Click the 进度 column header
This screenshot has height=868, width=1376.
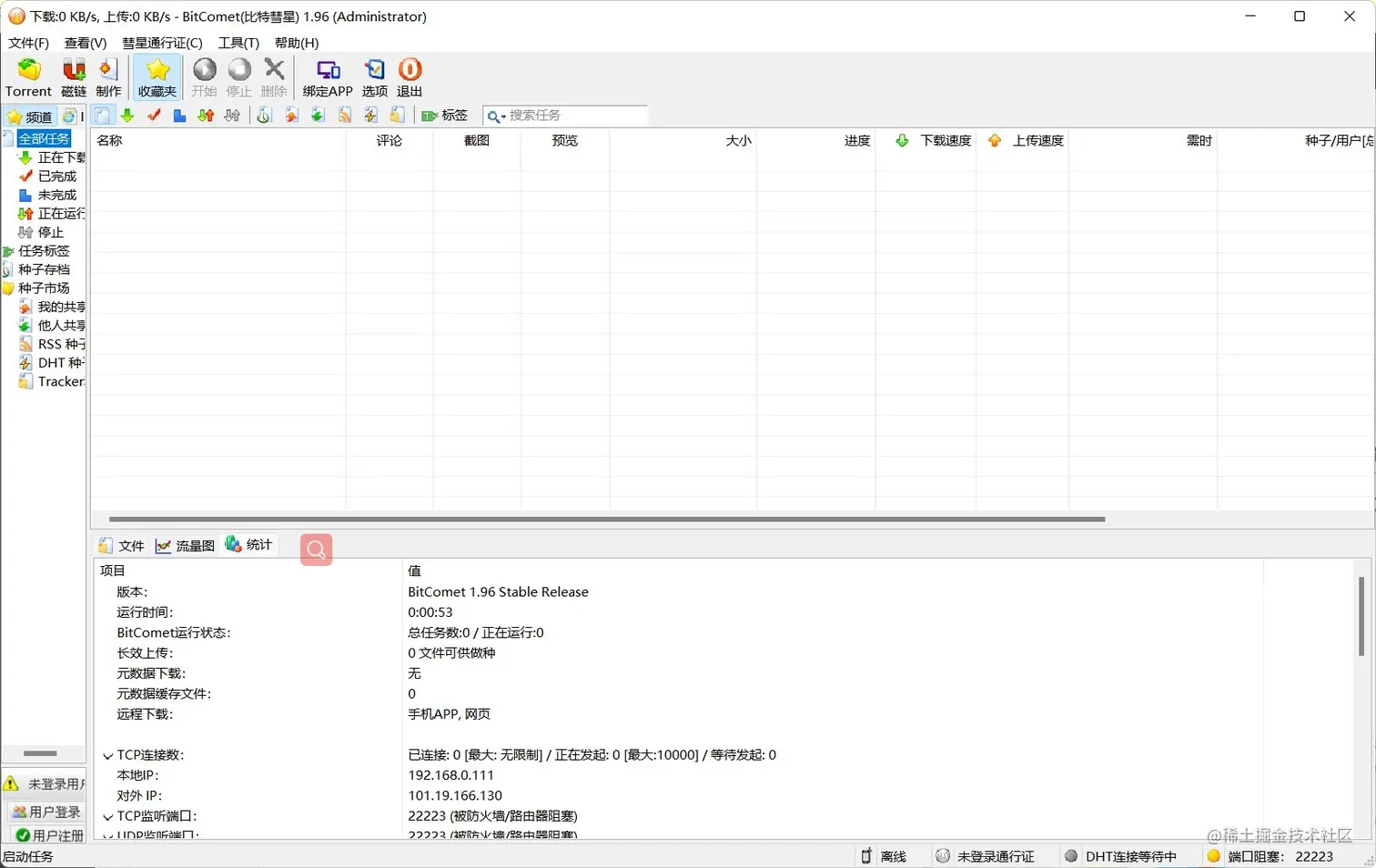[x=816, y=140]
